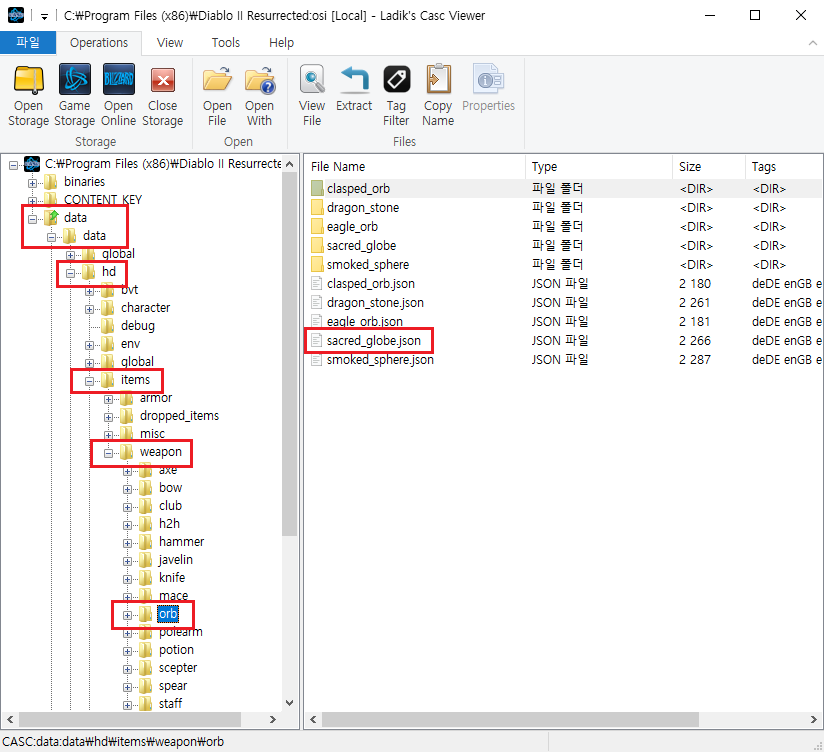Select the bow folder in tree
This screenshot has width=824, height=753.
point(170,488)
